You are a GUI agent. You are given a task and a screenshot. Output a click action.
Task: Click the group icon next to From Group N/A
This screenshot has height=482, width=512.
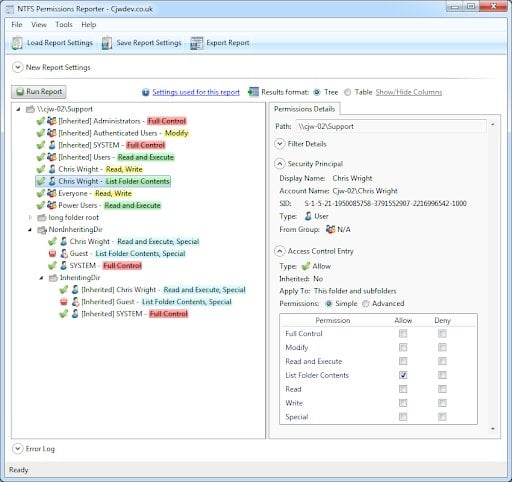pyautogui.click(x=330, y=229)
